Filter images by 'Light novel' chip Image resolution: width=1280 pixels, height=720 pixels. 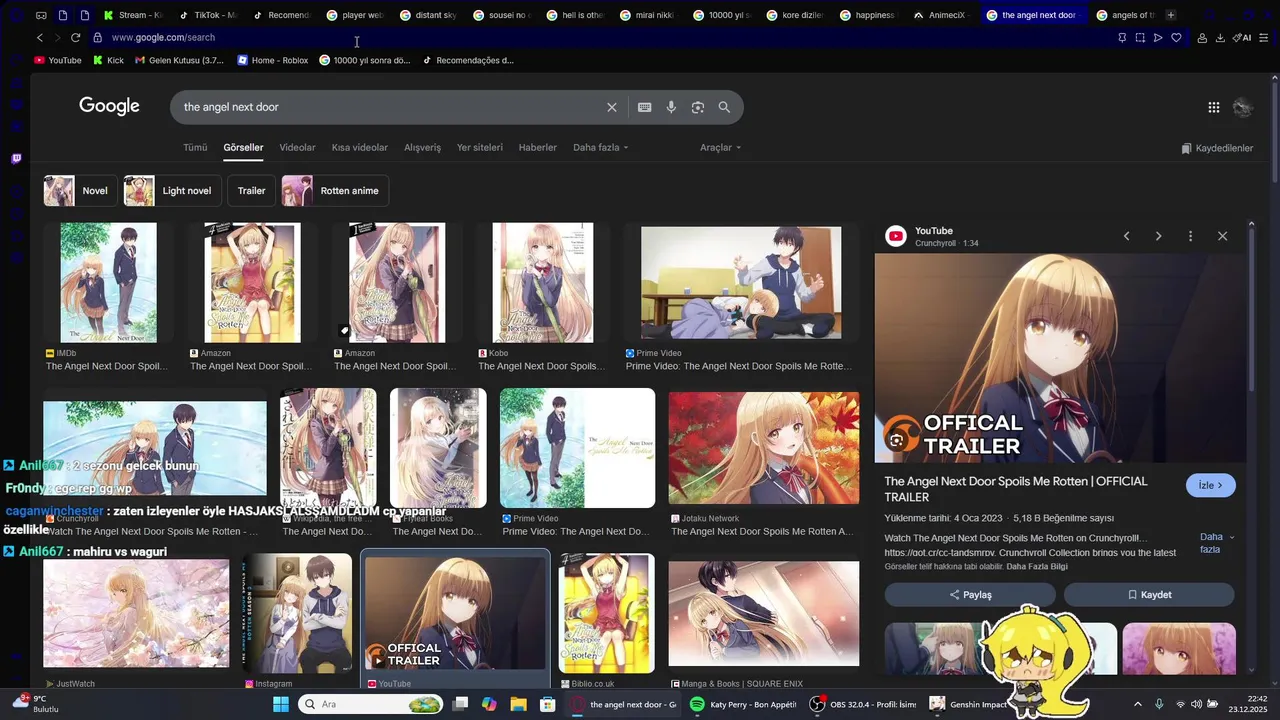172,191
